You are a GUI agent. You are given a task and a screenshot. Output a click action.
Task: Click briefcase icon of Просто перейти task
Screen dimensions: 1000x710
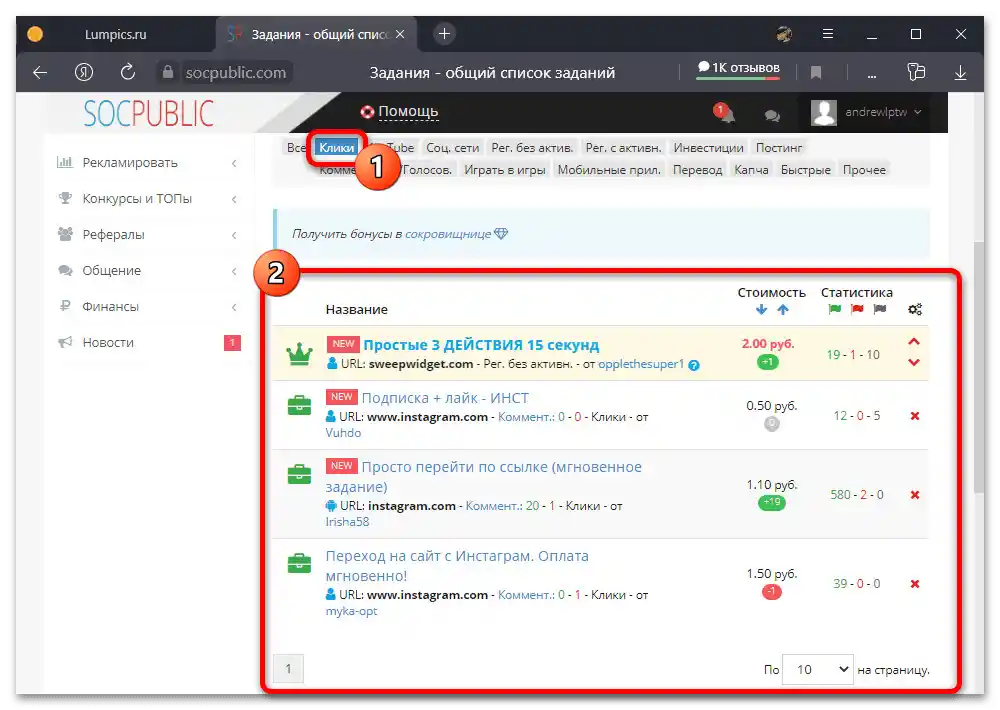coord(299,474)
